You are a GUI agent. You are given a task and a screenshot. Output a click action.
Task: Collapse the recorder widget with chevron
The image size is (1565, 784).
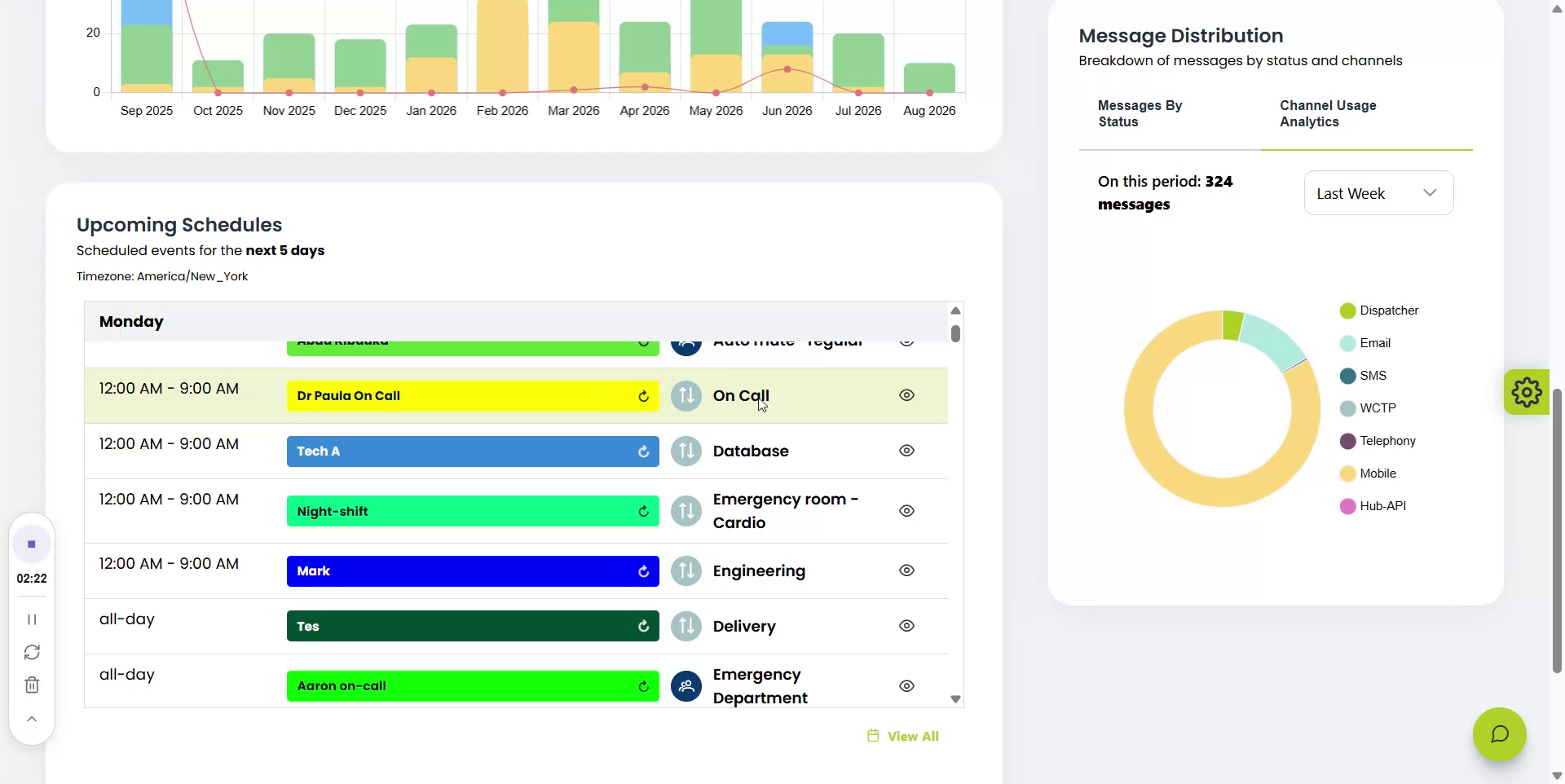(x=32, y=719)
